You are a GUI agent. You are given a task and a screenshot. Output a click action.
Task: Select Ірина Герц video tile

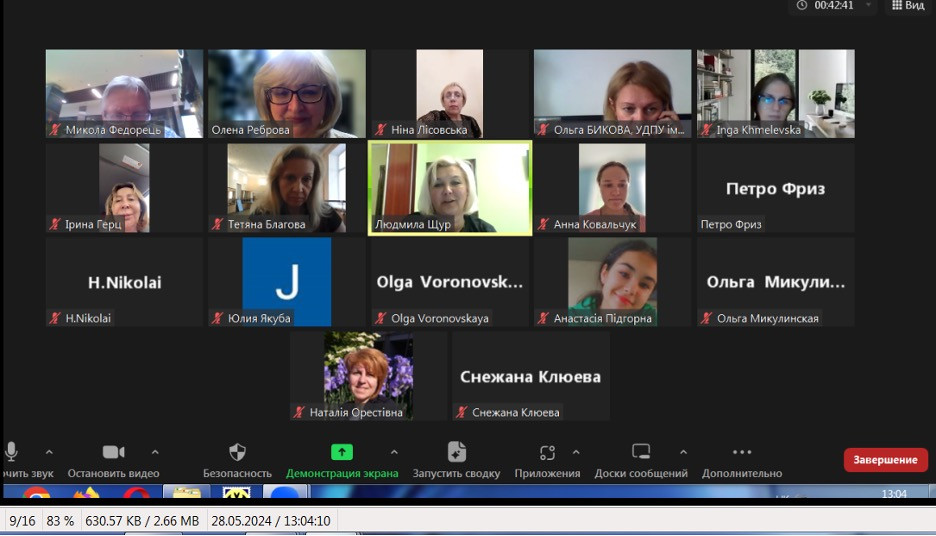point(124,188)
